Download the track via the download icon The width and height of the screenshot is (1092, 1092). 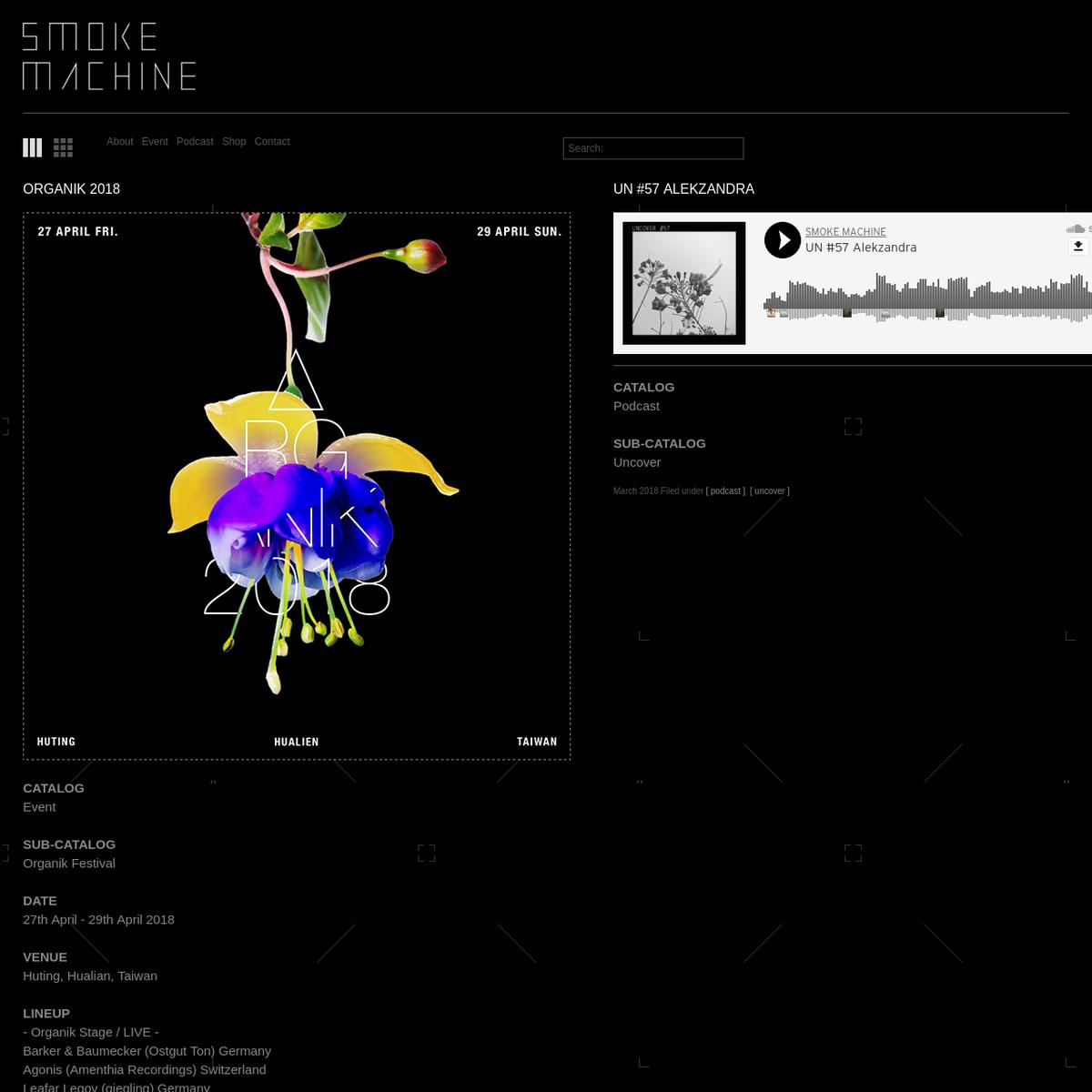[1078, 246]
